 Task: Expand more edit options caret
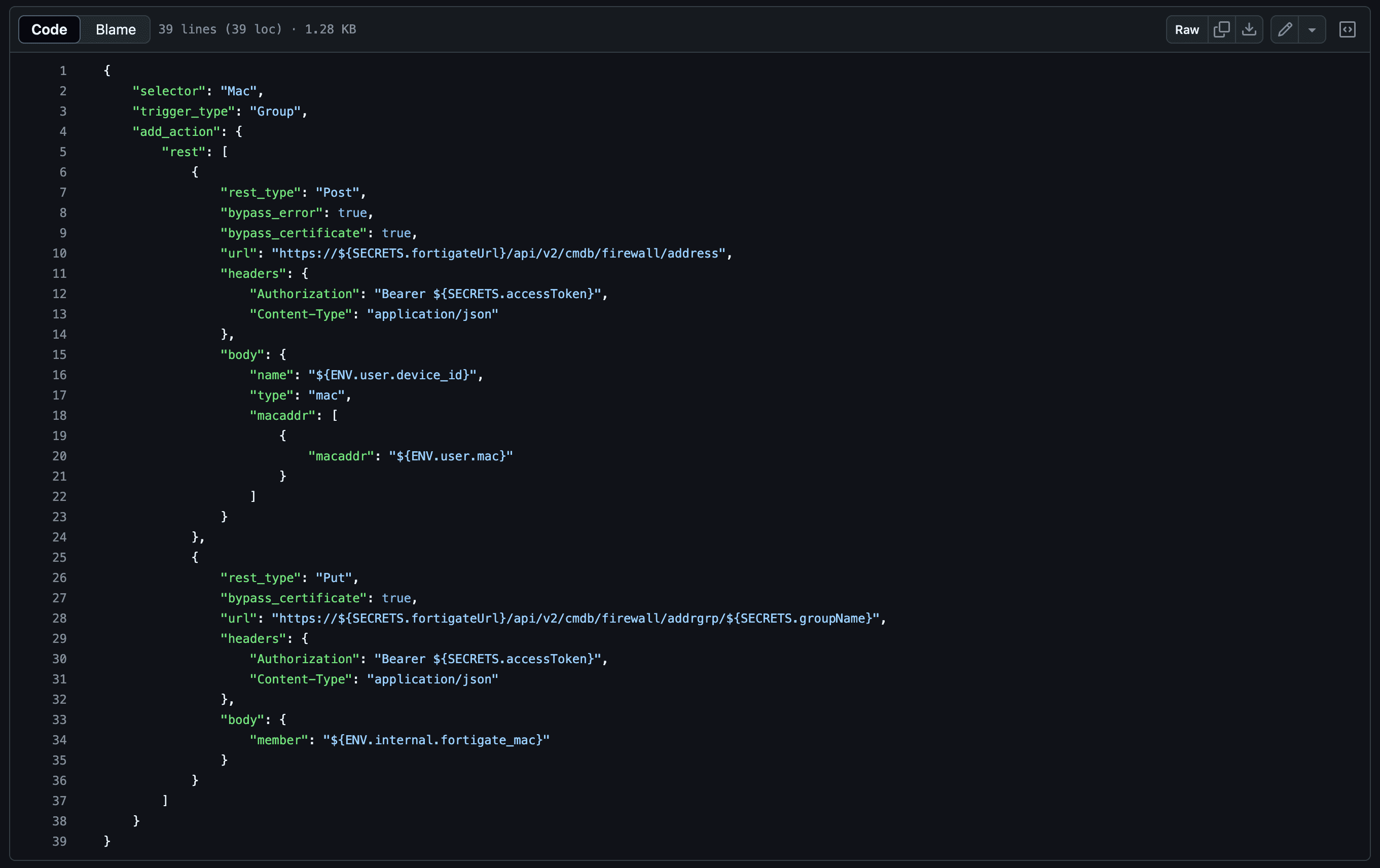pos(1312,29)
